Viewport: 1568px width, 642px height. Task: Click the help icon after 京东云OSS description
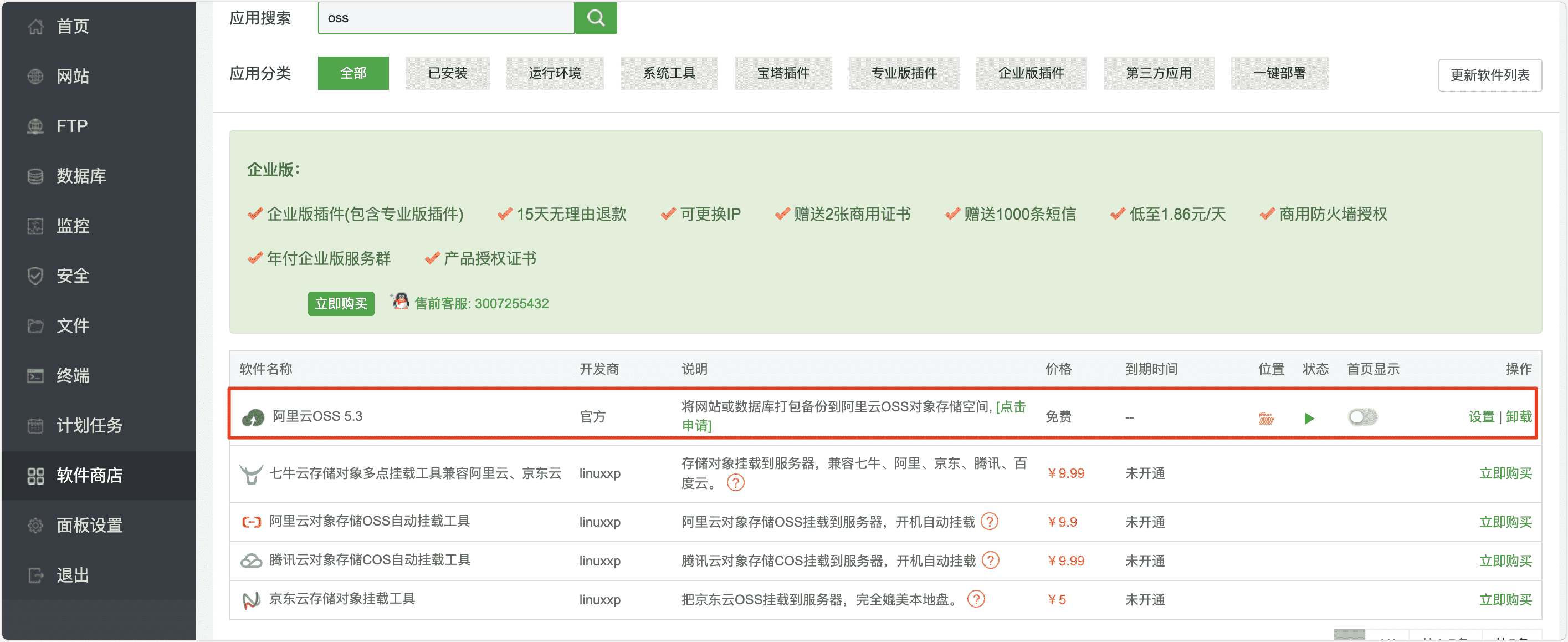coord(976,599)
